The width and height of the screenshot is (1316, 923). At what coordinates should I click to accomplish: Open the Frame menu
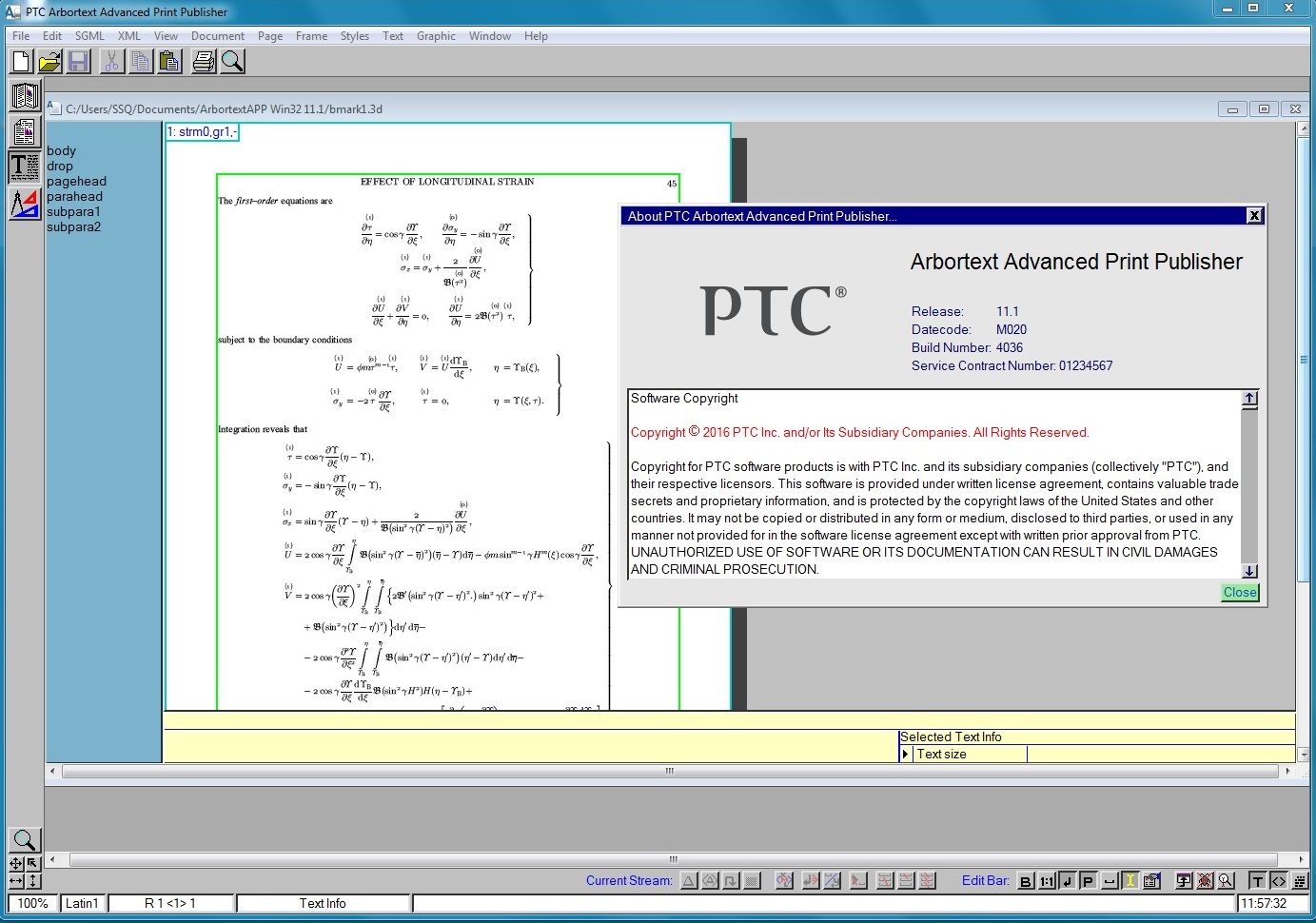tap(311, 36)
